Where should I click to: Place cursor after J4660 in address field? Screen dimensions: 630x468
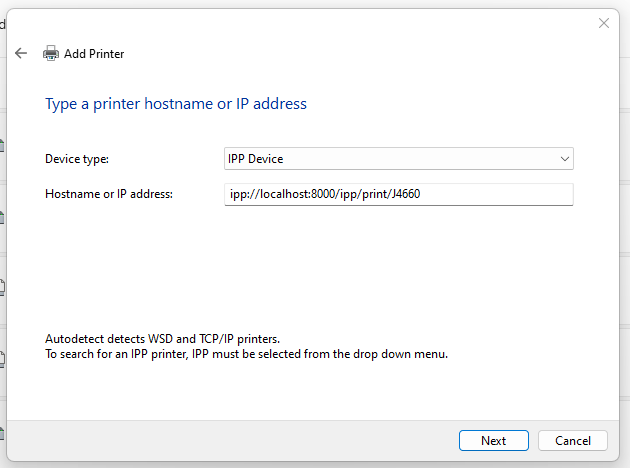point(421,194)
